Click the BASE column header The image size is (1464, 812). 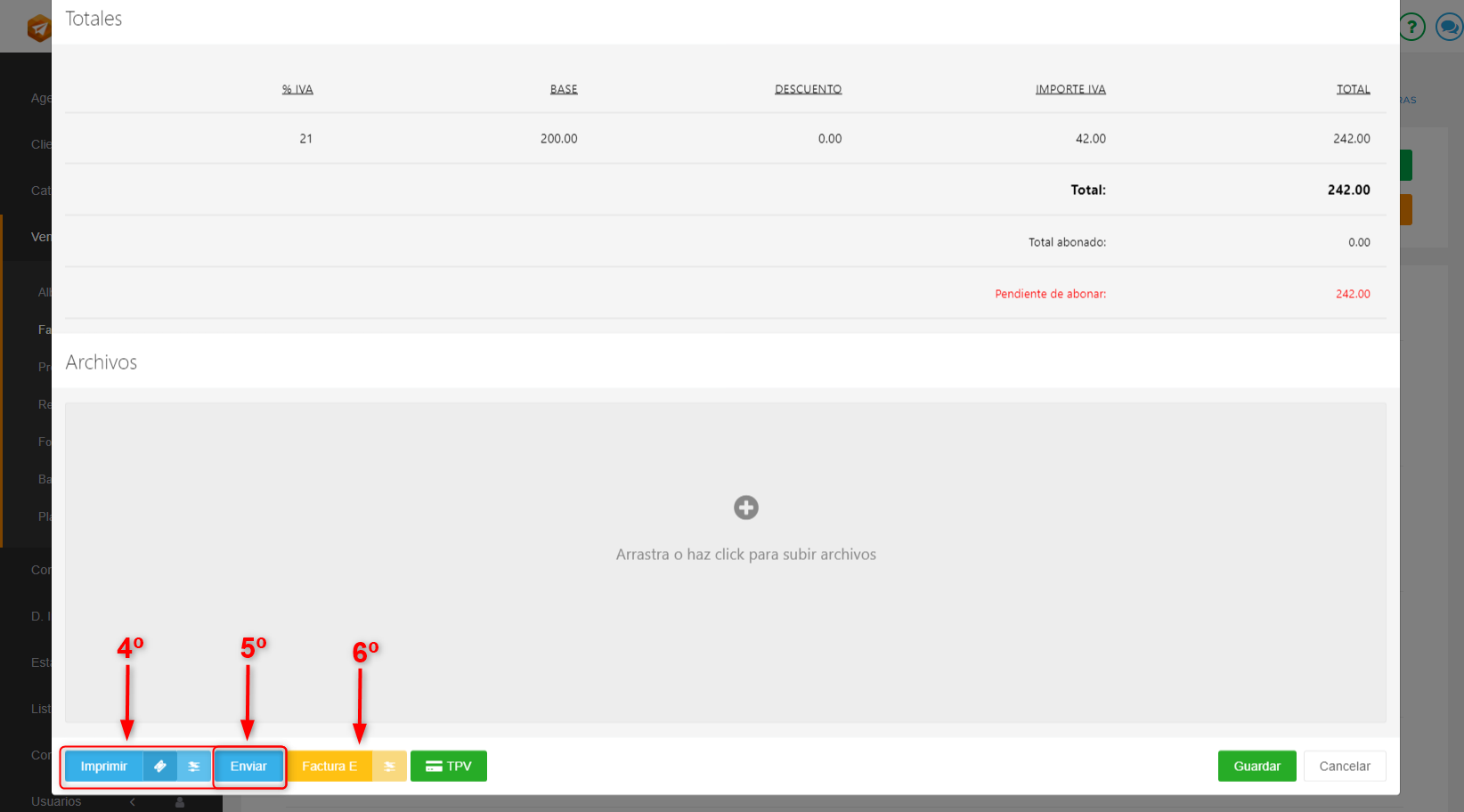point(564,89)
